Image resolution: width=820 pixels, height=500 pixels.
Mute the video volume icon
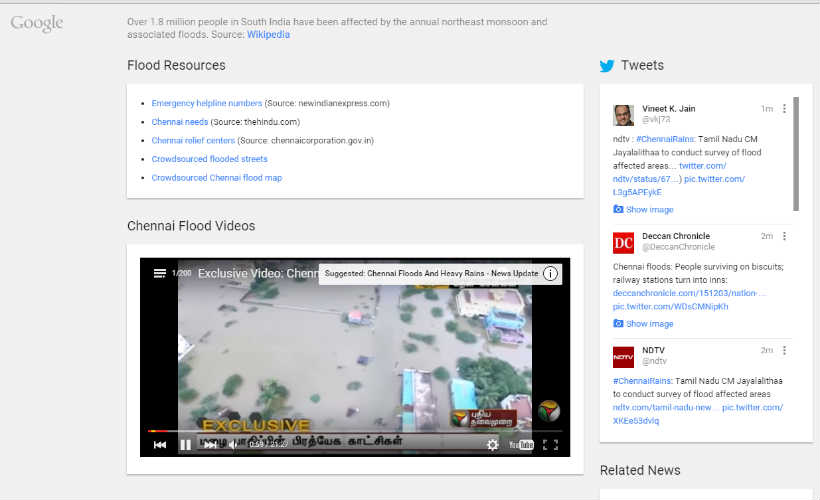pos(233,445)
